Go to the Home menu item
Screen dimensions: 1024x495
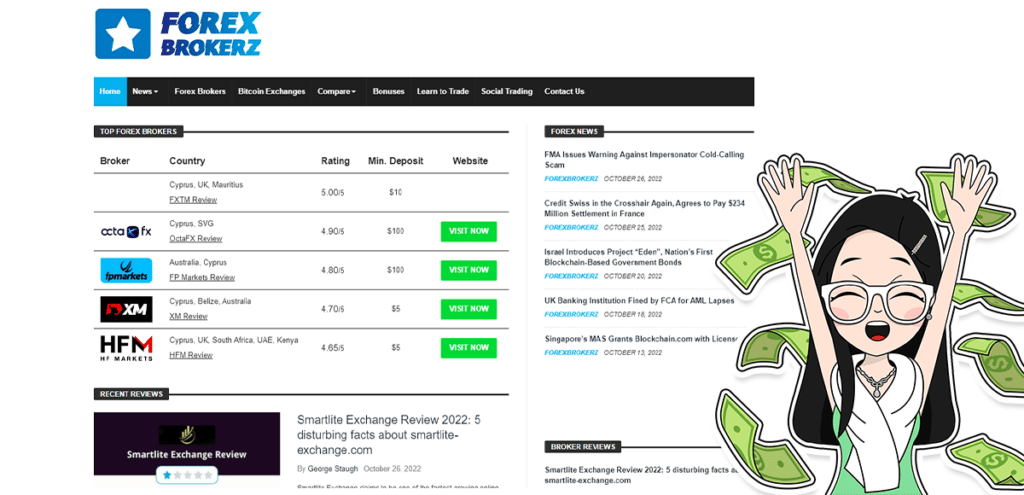(x=110, y=91)
